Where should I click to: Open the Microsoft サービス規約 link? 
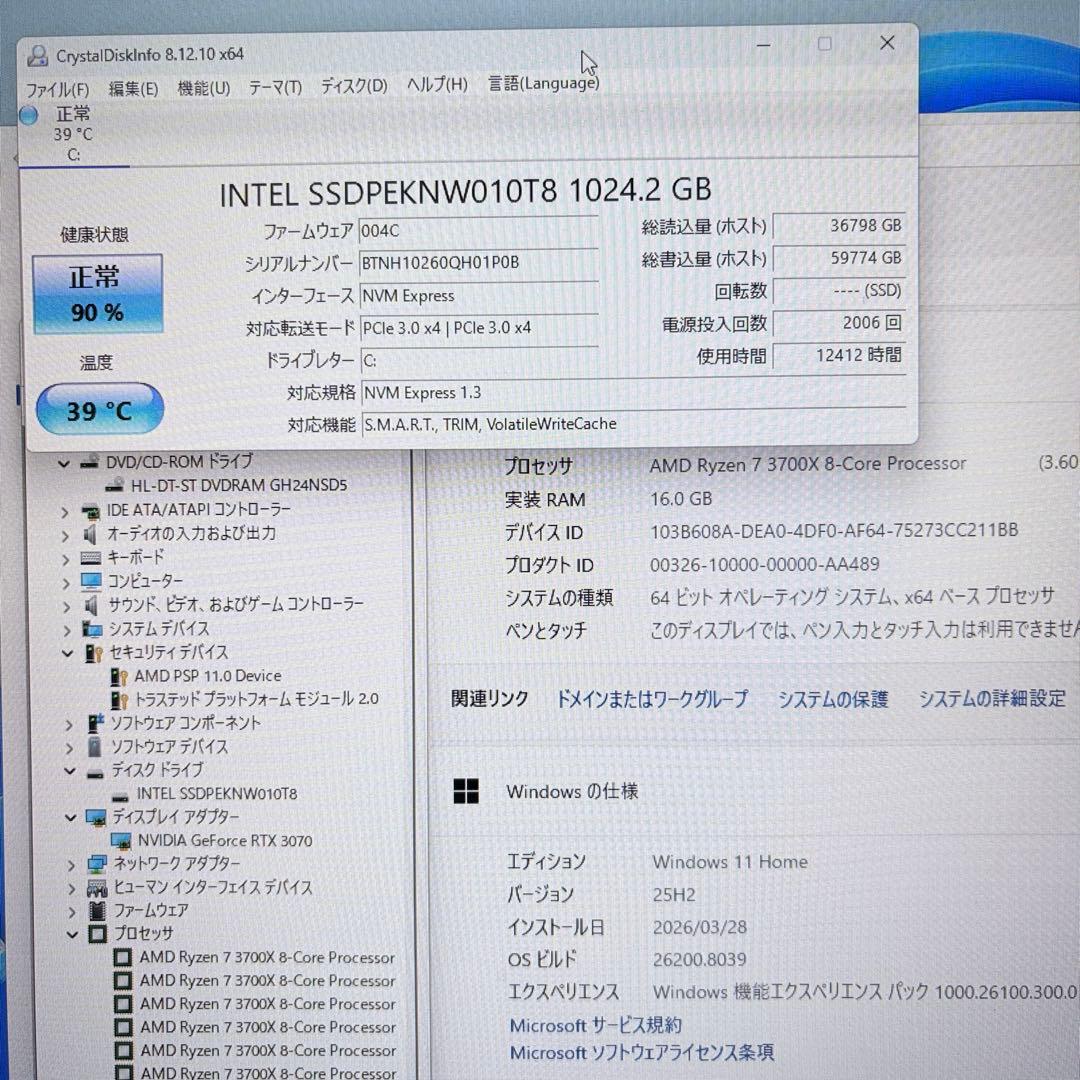click(595, 1025)
